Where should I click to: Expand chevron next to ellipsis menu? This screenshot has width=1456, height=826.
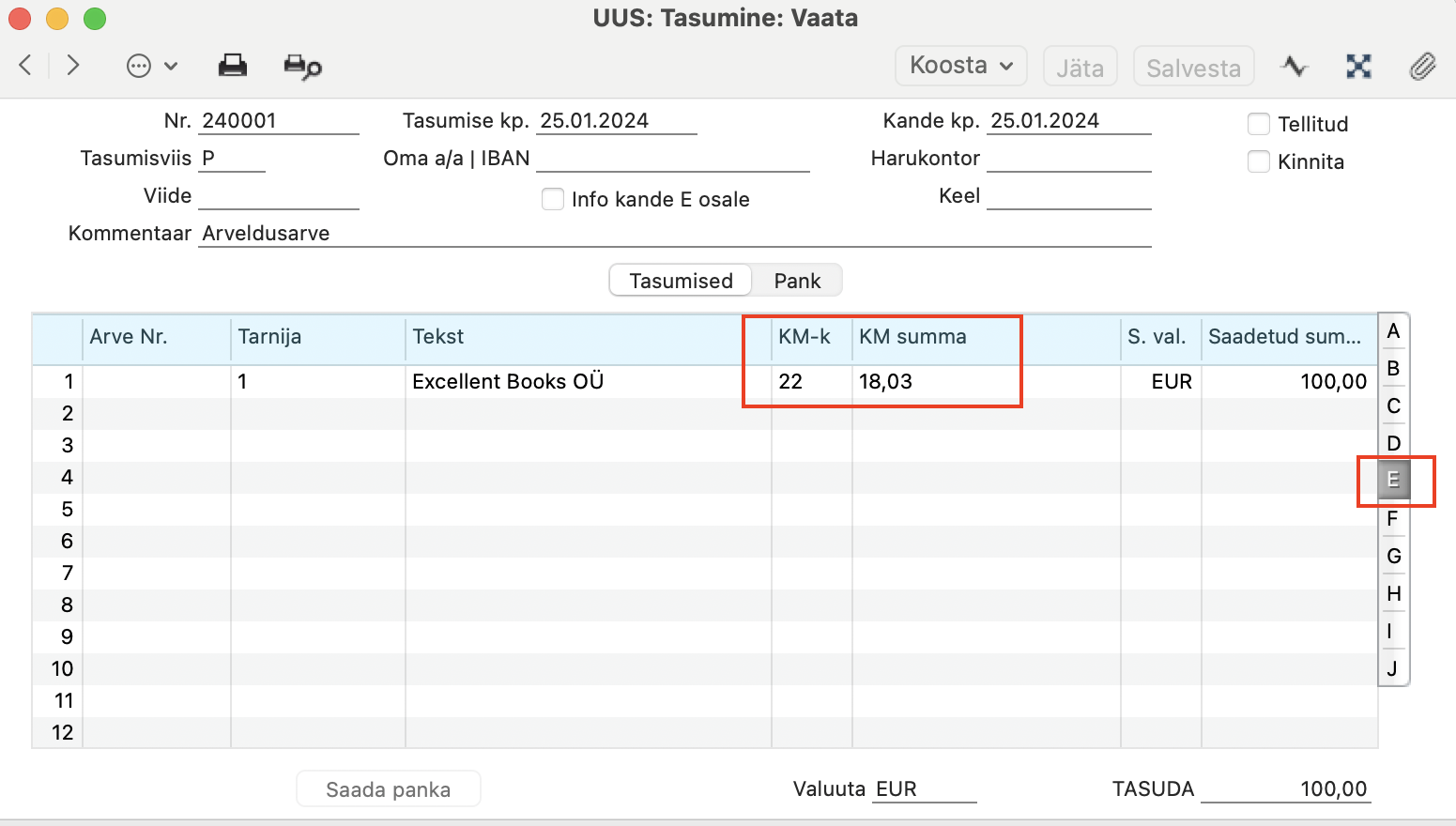[171, 66]
